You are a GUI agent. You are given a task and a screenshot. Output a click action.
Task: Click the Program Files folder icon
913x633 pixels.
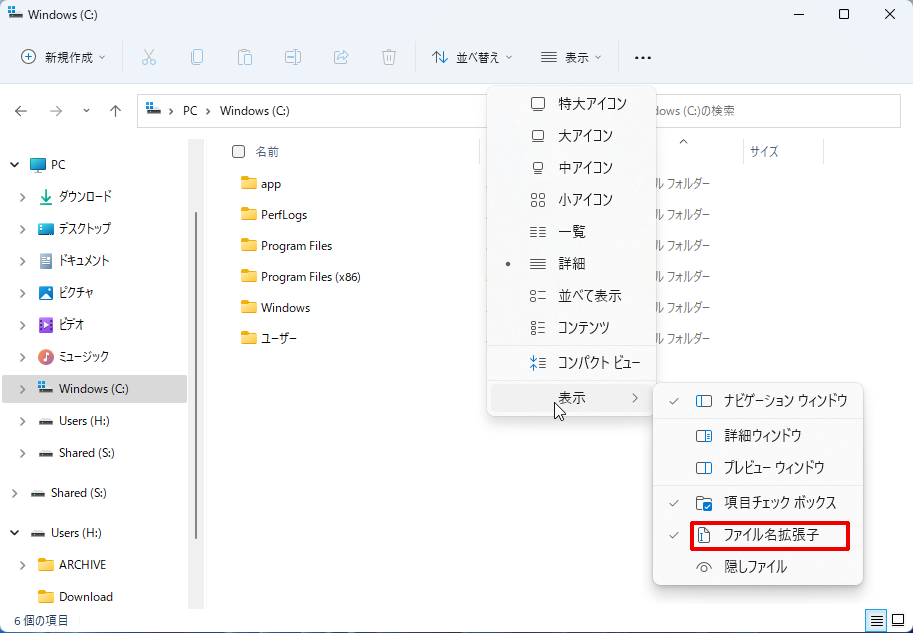point(249,245)
